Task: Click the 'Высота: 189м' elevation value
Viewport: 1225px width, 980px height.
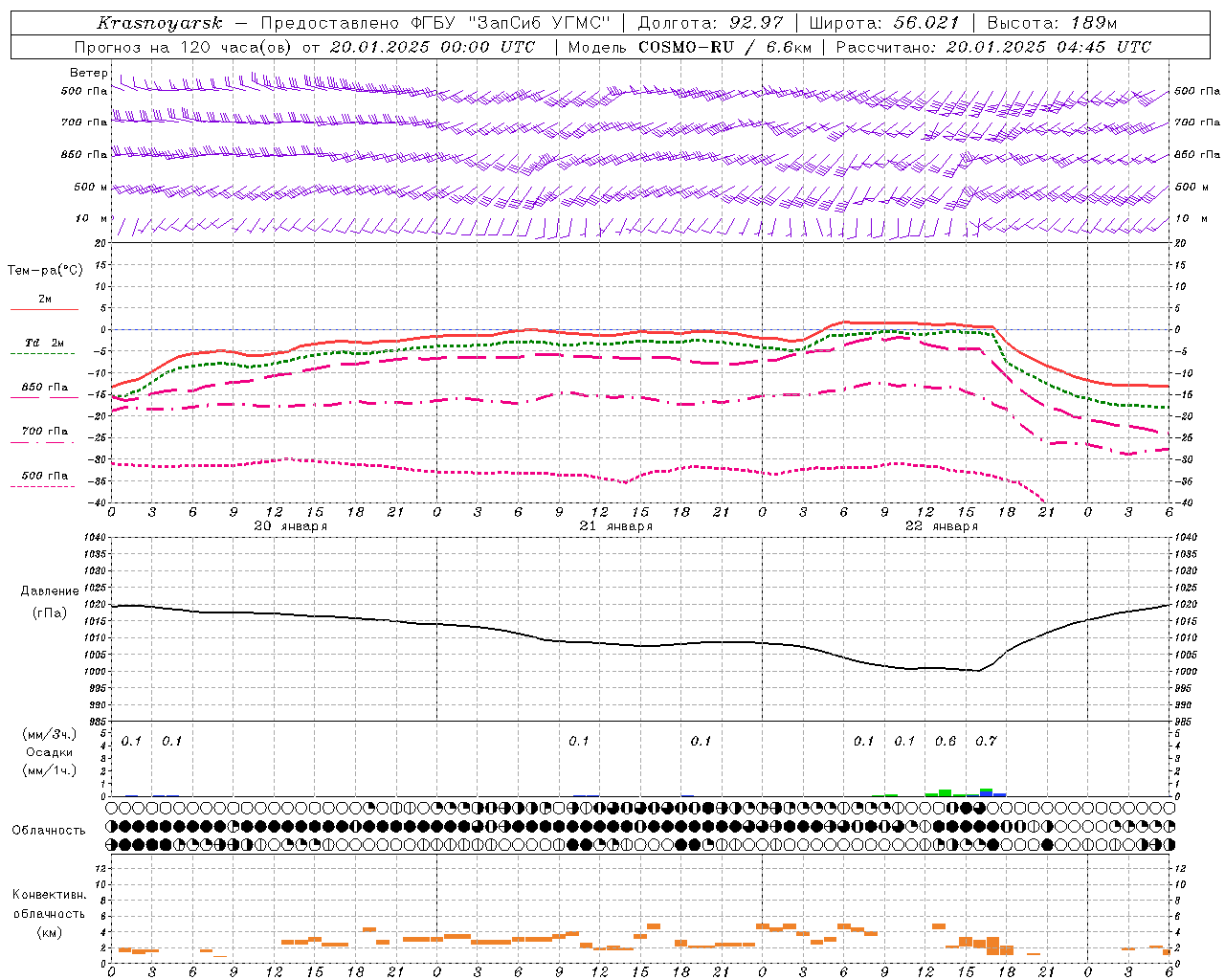Action: (1052, 23)
